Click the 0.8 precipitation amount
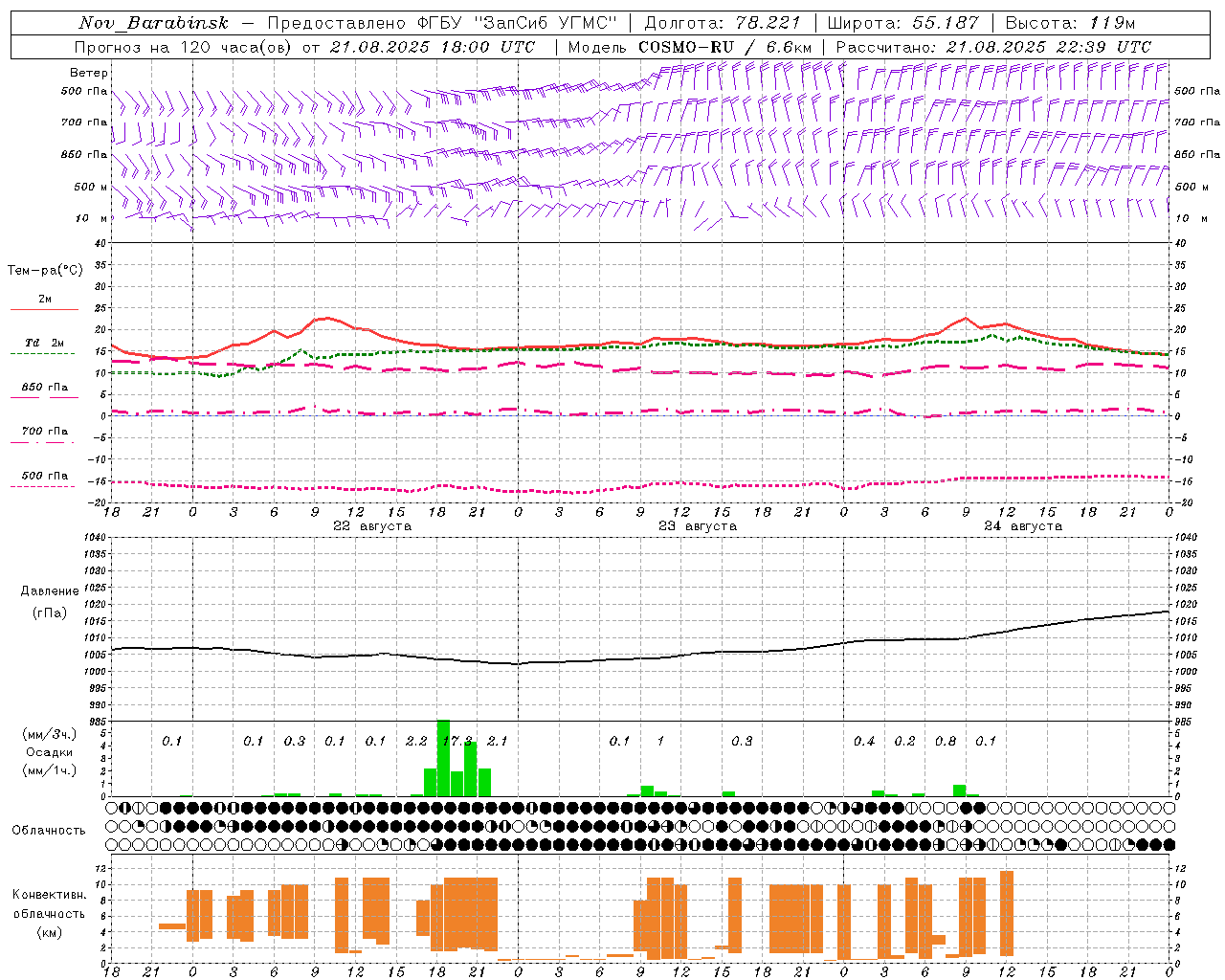This screenshot has height=980, width=1225. [946, 742]
